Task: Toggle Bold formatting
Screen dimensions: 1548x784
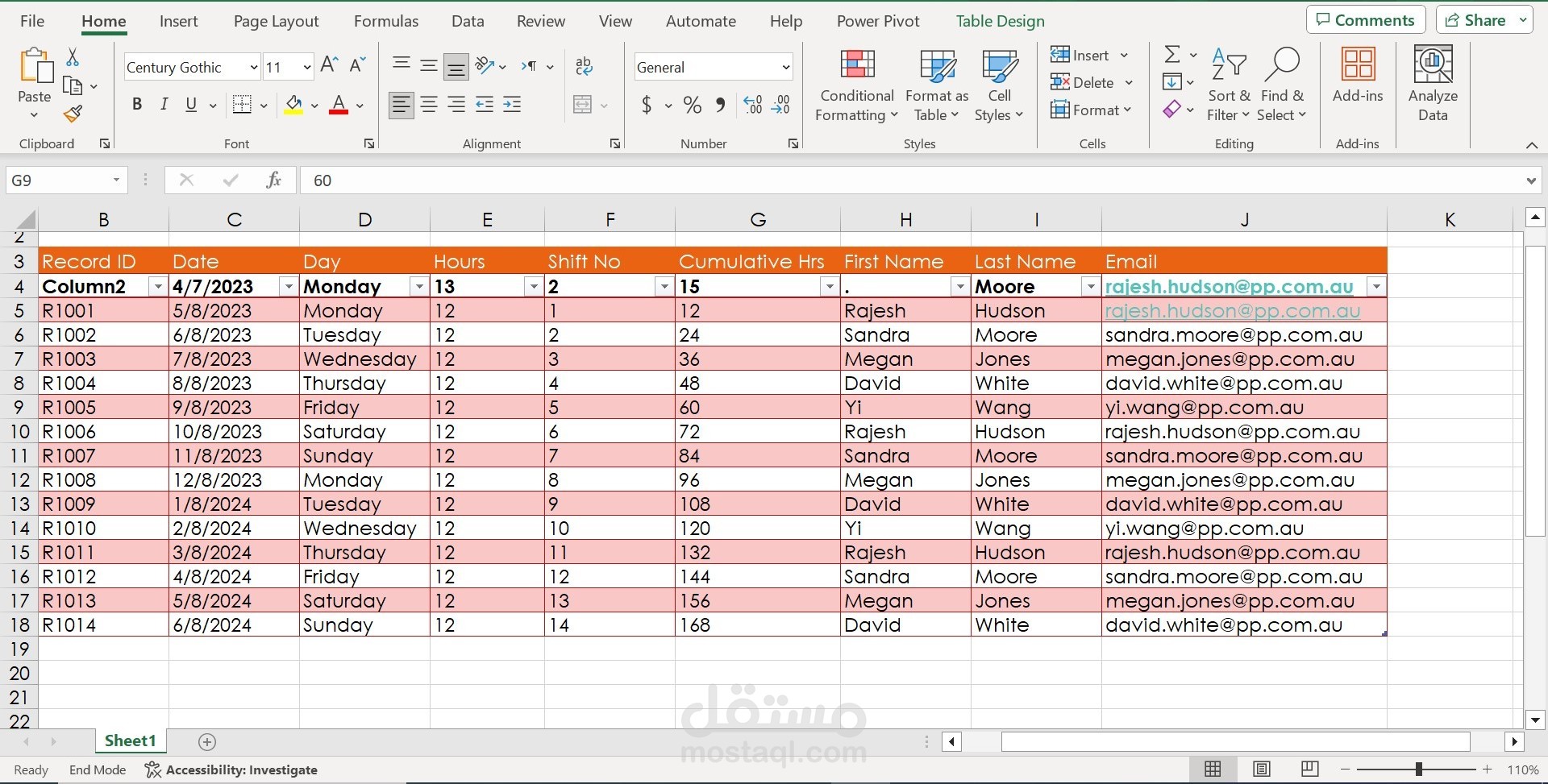Action: [137, 105]
